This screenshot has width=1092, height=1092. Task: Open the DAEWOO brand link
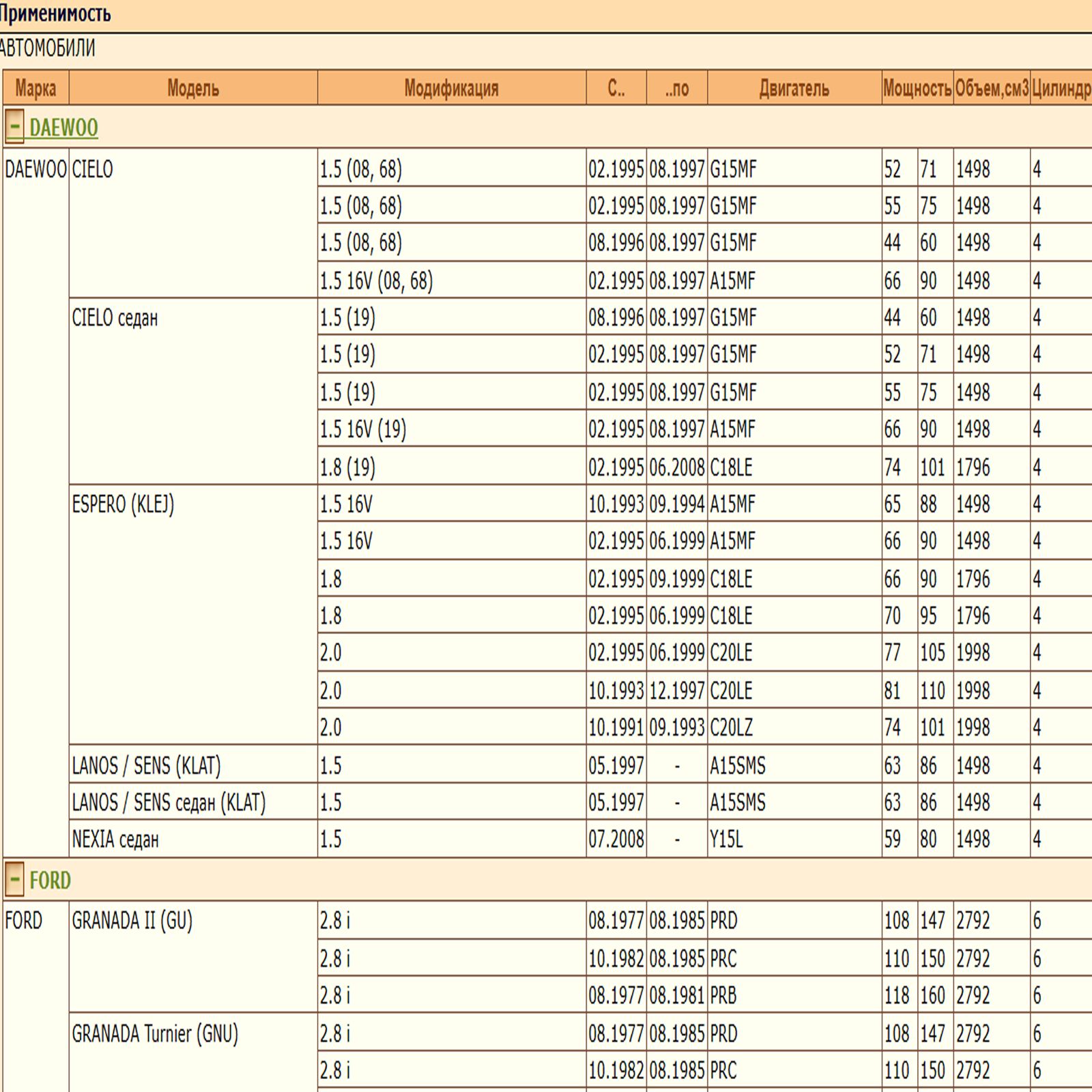click(63, 128)
